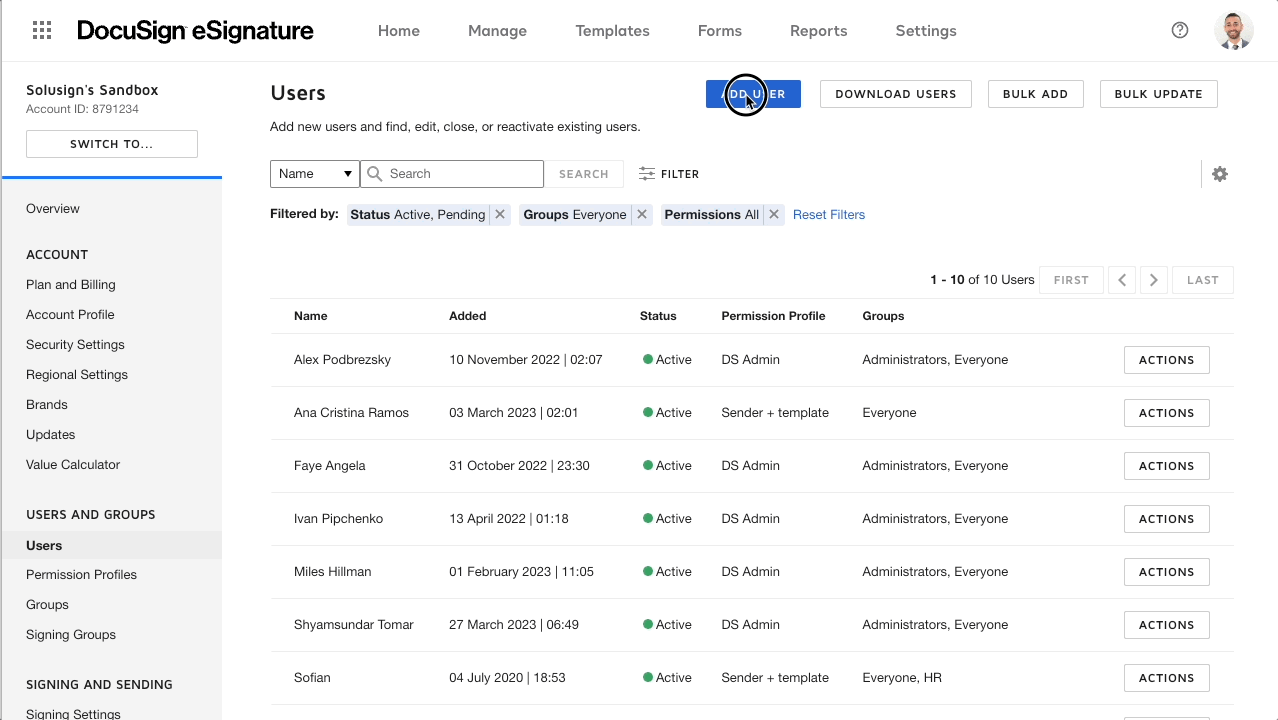
Task: Open Value Calculator in sidebar
Action: 73,465
